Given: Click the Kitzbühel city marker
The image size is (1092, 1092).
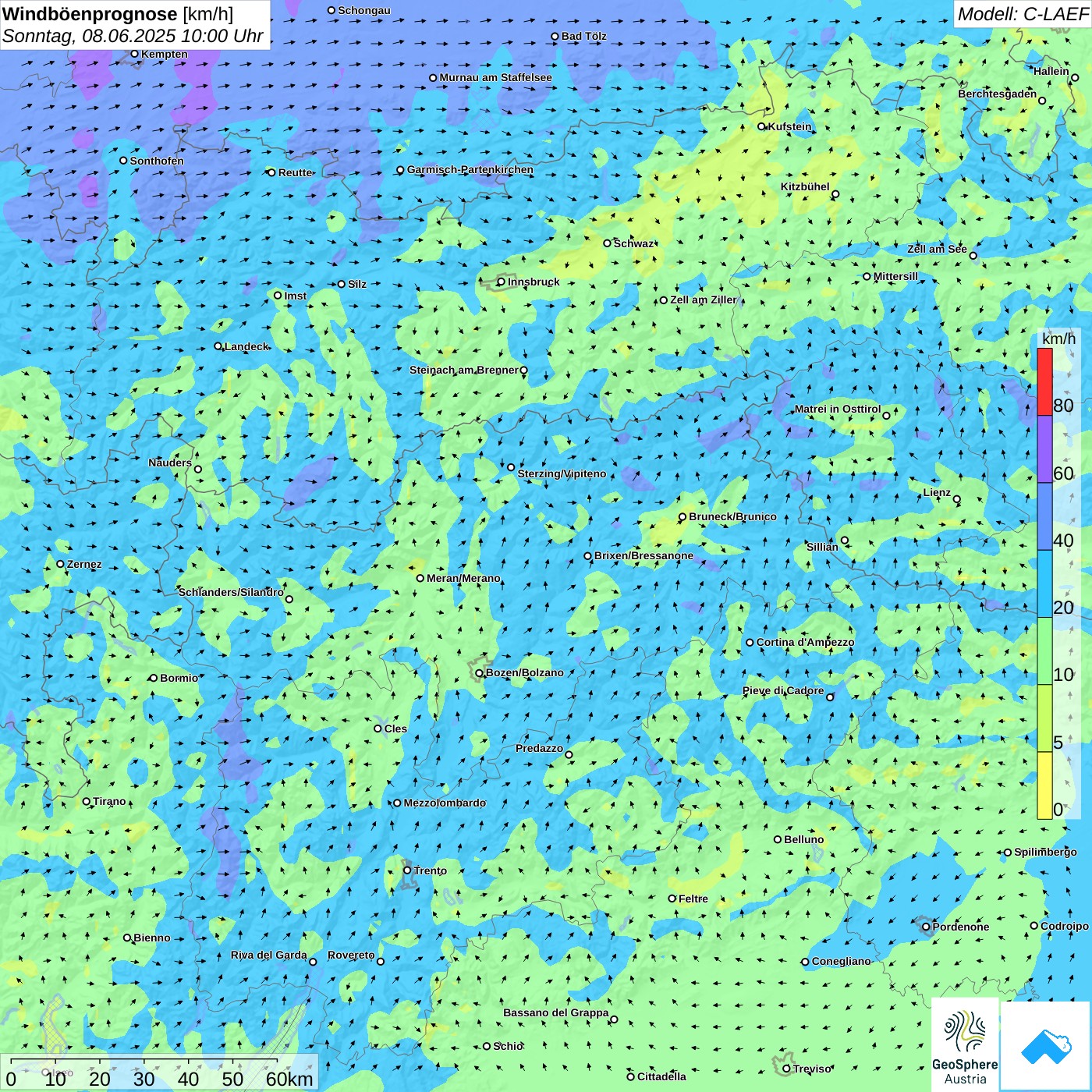Looking at the screenshot, I should 835,194.
